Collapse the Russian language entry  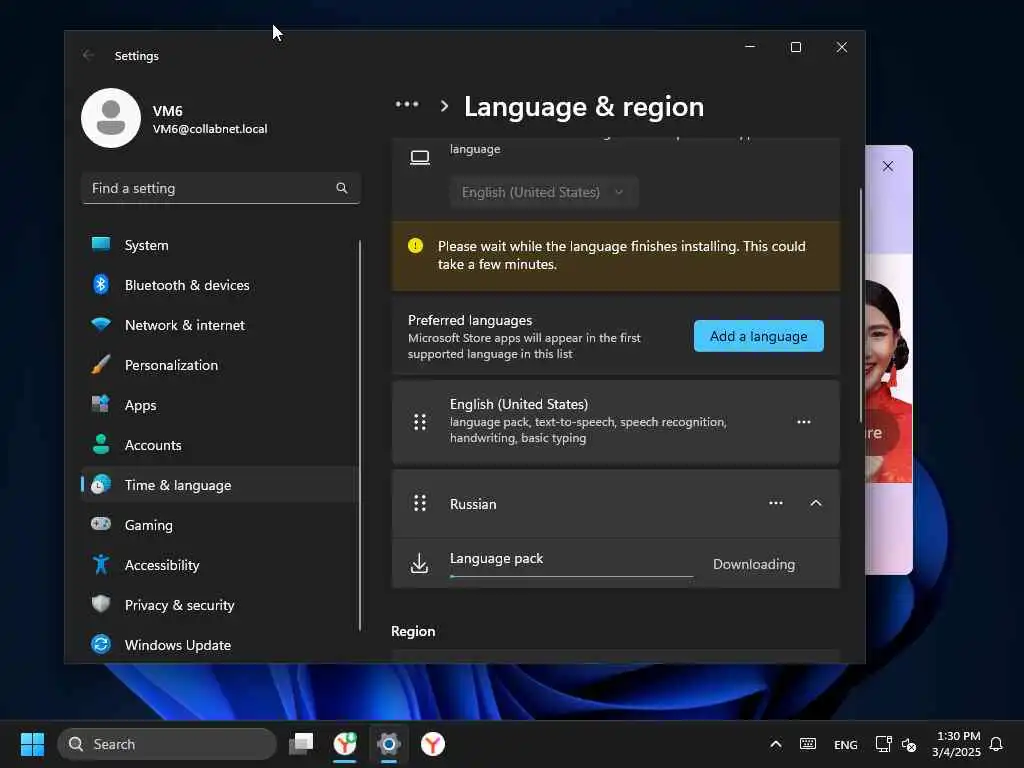pyautogui.click(x=816, y=503)
